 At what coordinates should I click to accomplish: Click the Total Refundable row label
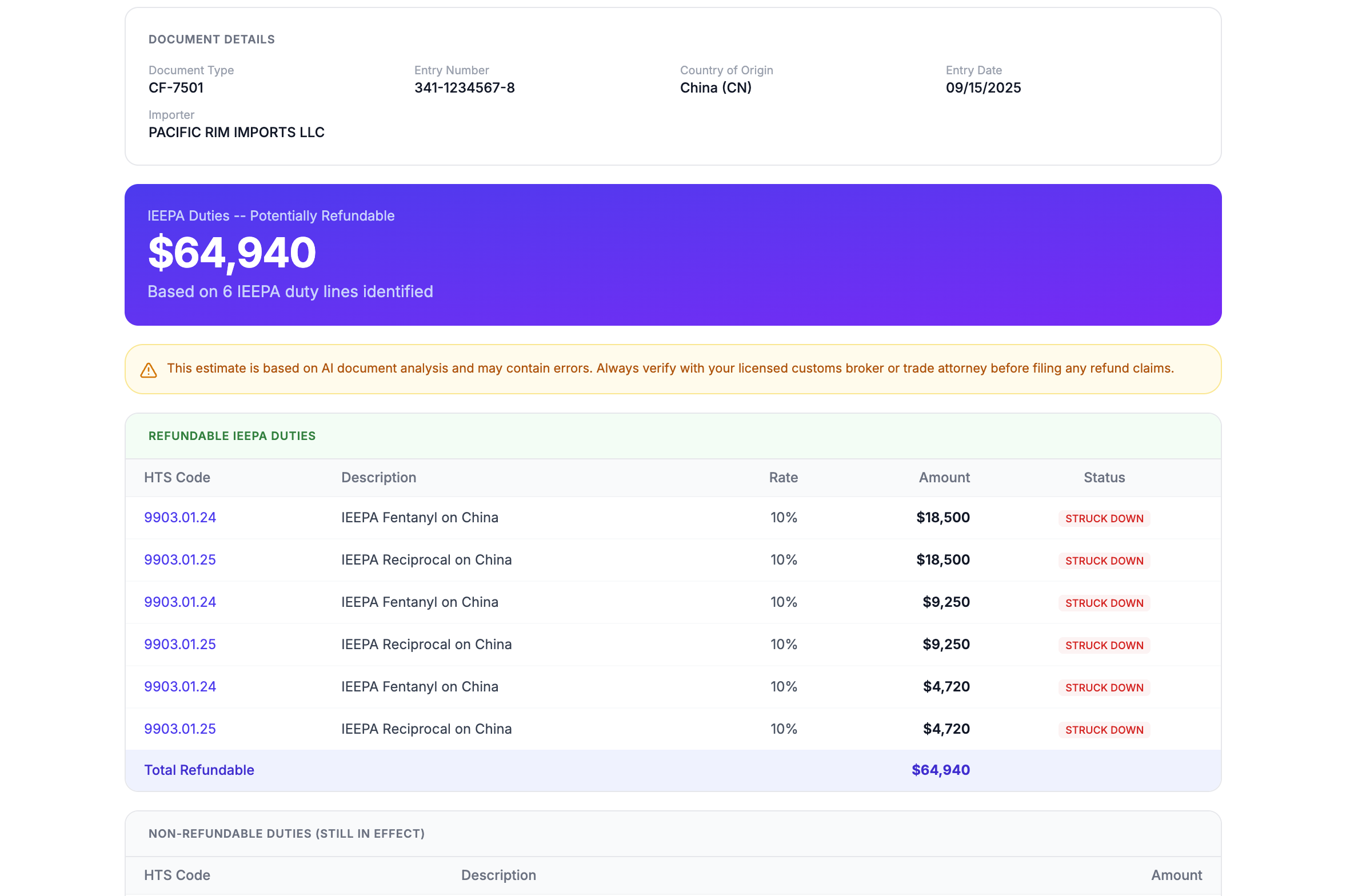click(x=199, y=770)
